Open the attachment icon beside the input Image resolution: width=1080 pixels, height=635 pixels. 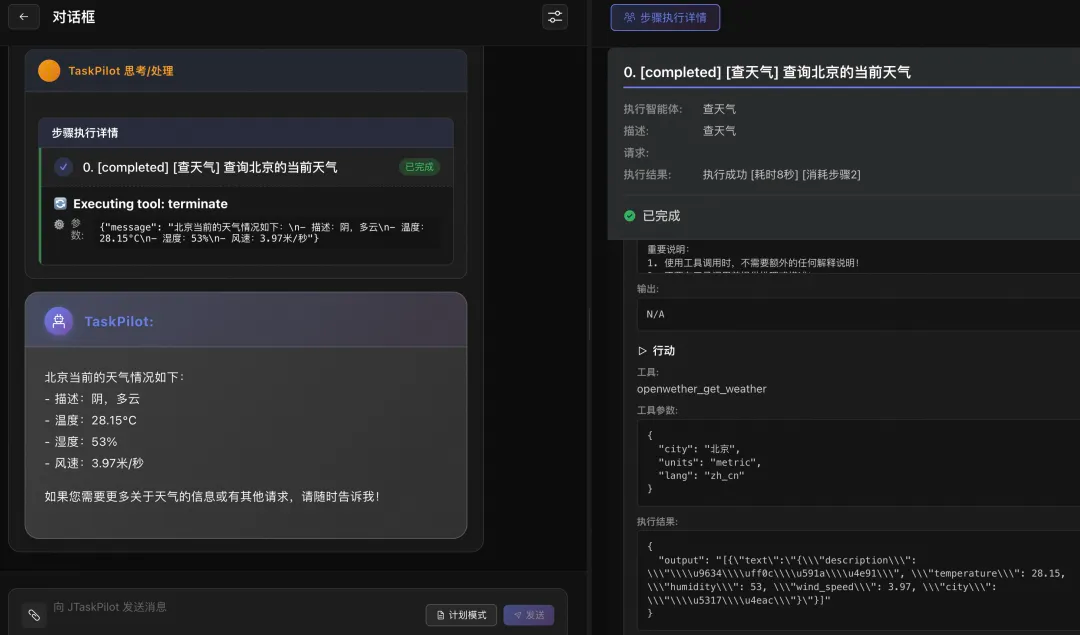click(33, 612)
